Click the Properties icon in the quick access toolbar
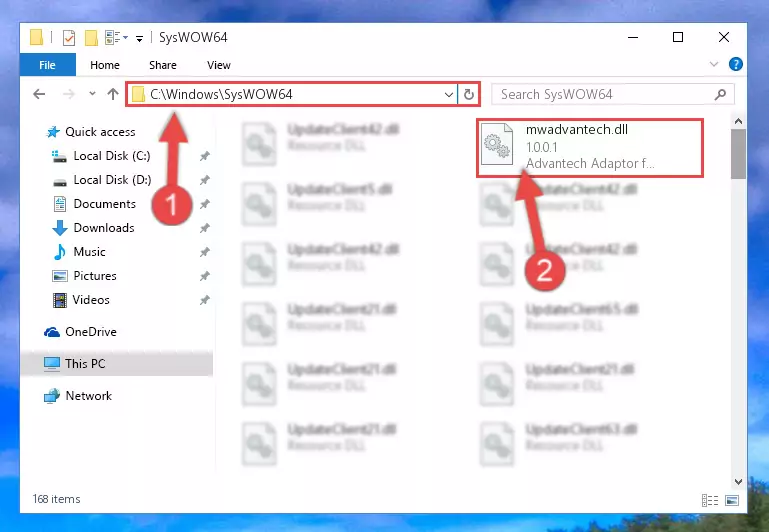 point(69,37)
